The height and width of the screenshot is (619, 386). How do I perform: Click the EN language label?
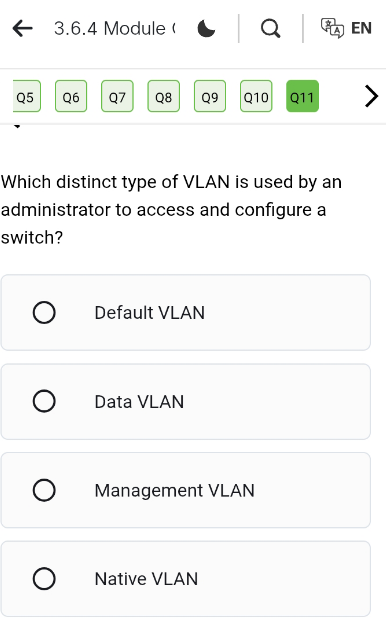(361, 28)
